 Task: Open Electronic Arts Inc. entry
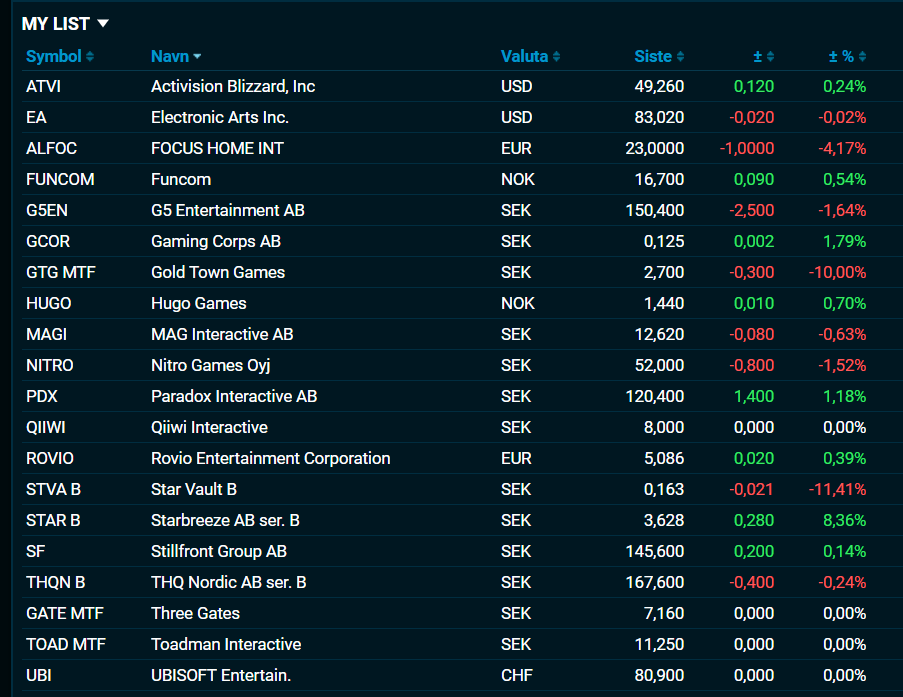(x=219, y=118)
